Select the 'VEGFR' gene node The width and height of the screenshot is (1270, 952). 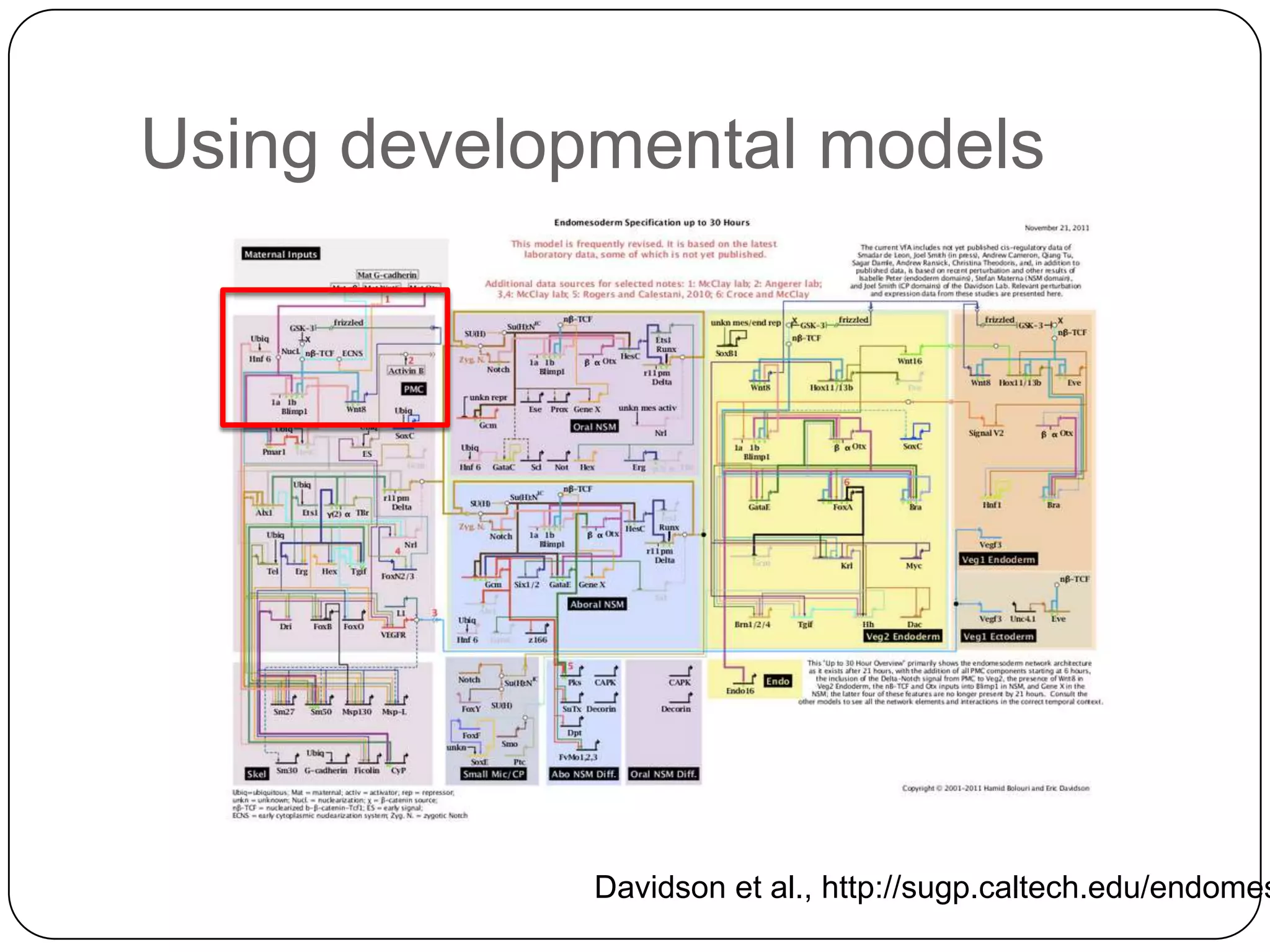point(393,635)
